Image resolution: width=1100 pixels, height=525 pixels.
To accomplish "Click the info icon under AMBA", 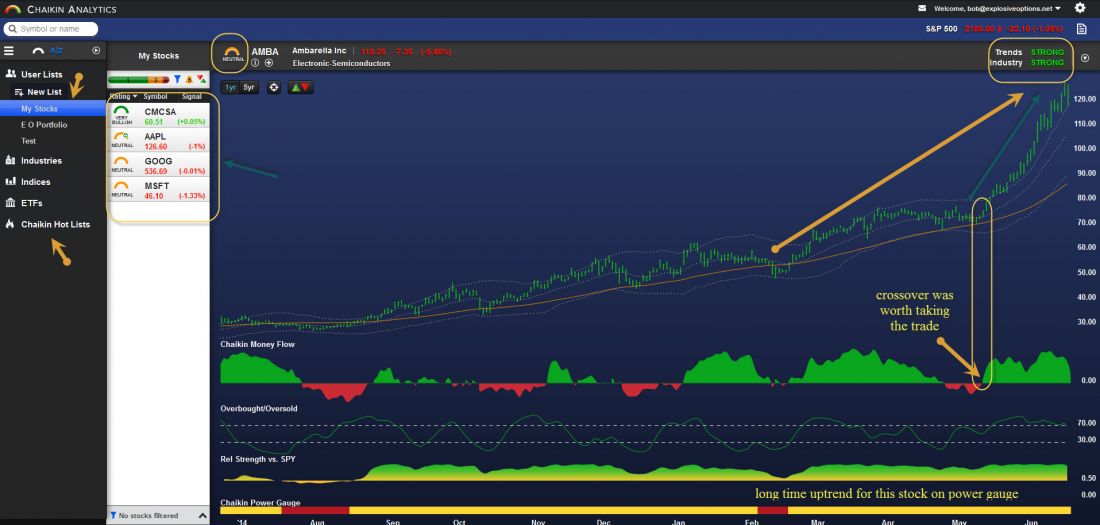I will [x=255, y=63].
